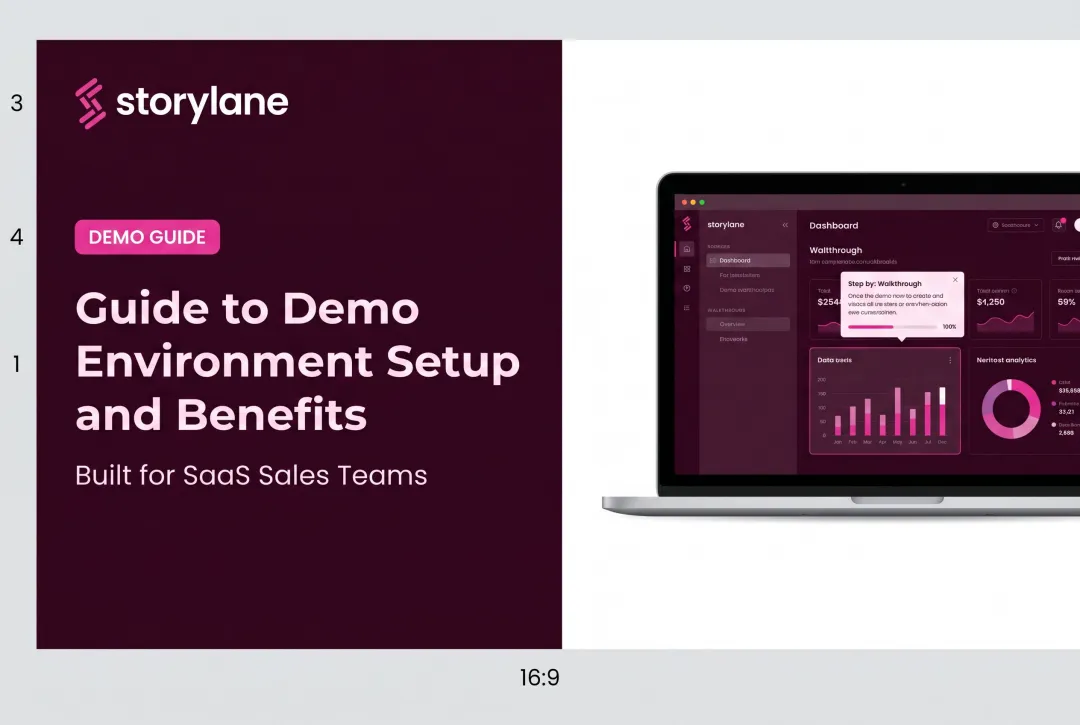
Task: Click the green maximize dot on the mockup window
Action: tap(702, 202)
